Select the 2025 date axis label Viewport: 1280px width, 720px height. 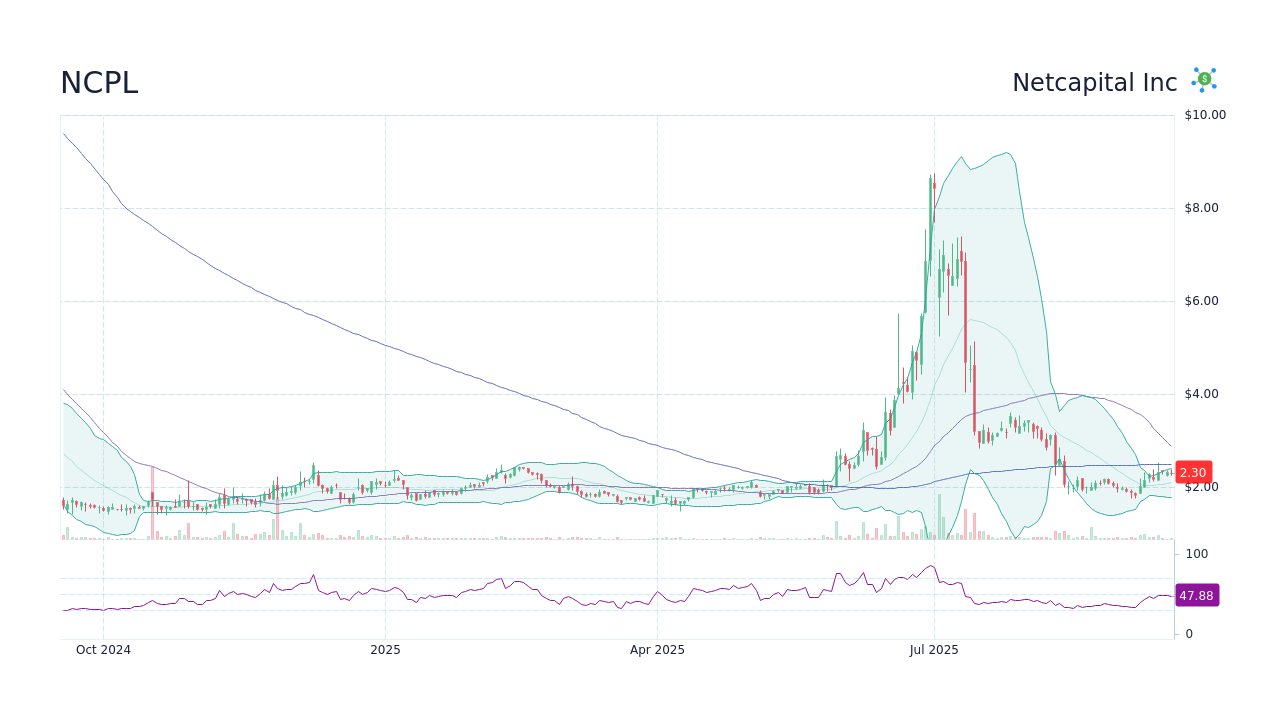[386, 649]
